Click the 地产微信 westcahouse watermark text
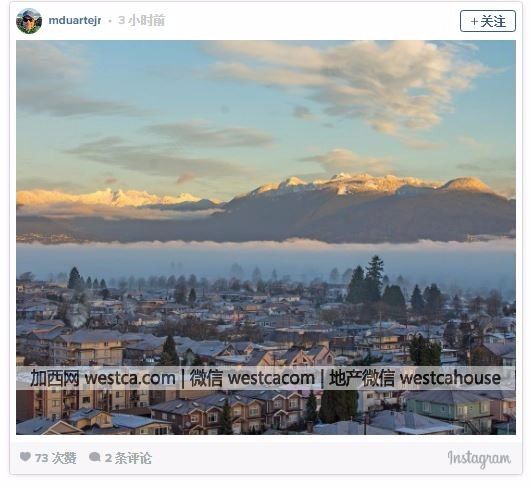The image size is (531, 488). 415,378
